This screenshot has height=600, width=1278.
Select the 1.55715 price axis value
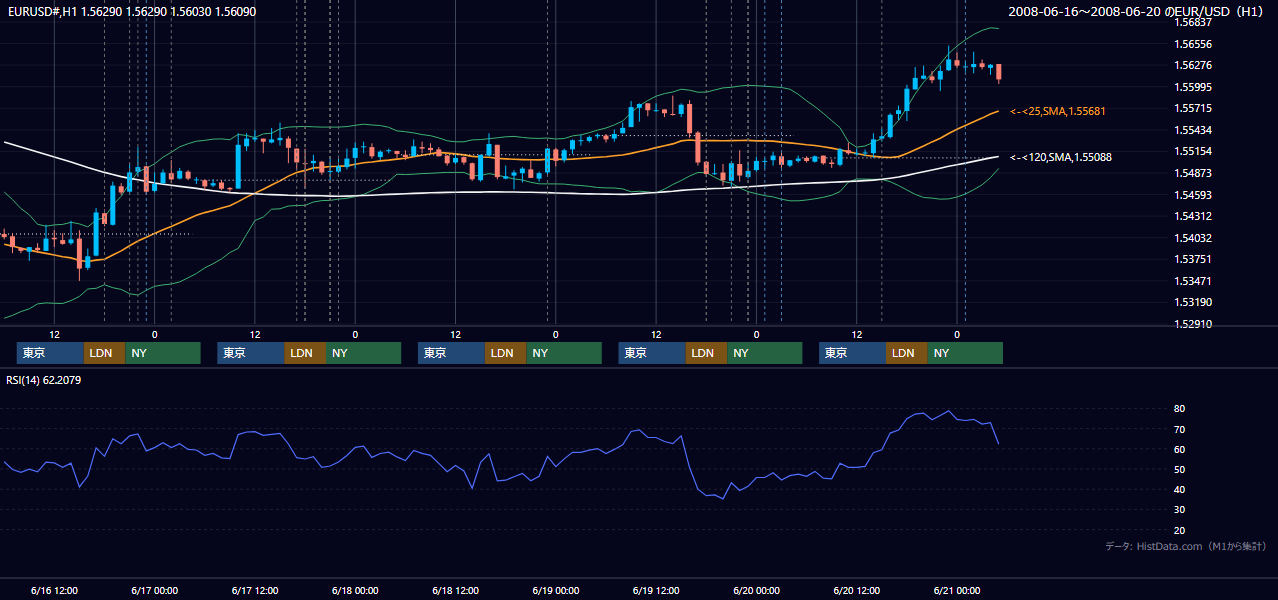pyautogui.click(x=1193, y=108)
